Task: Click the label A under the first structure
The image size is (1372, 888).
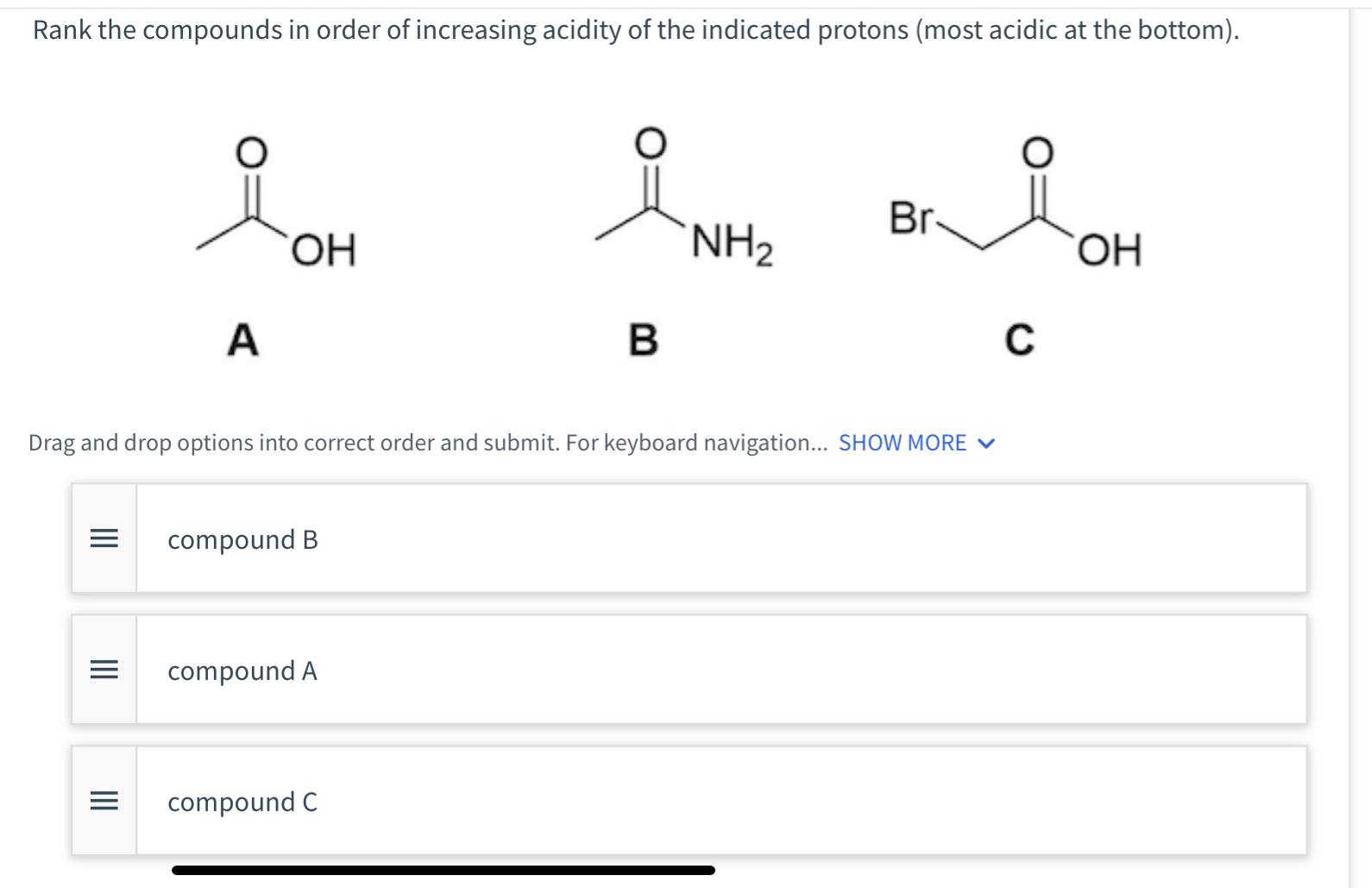Action: (x=242, y=338)
